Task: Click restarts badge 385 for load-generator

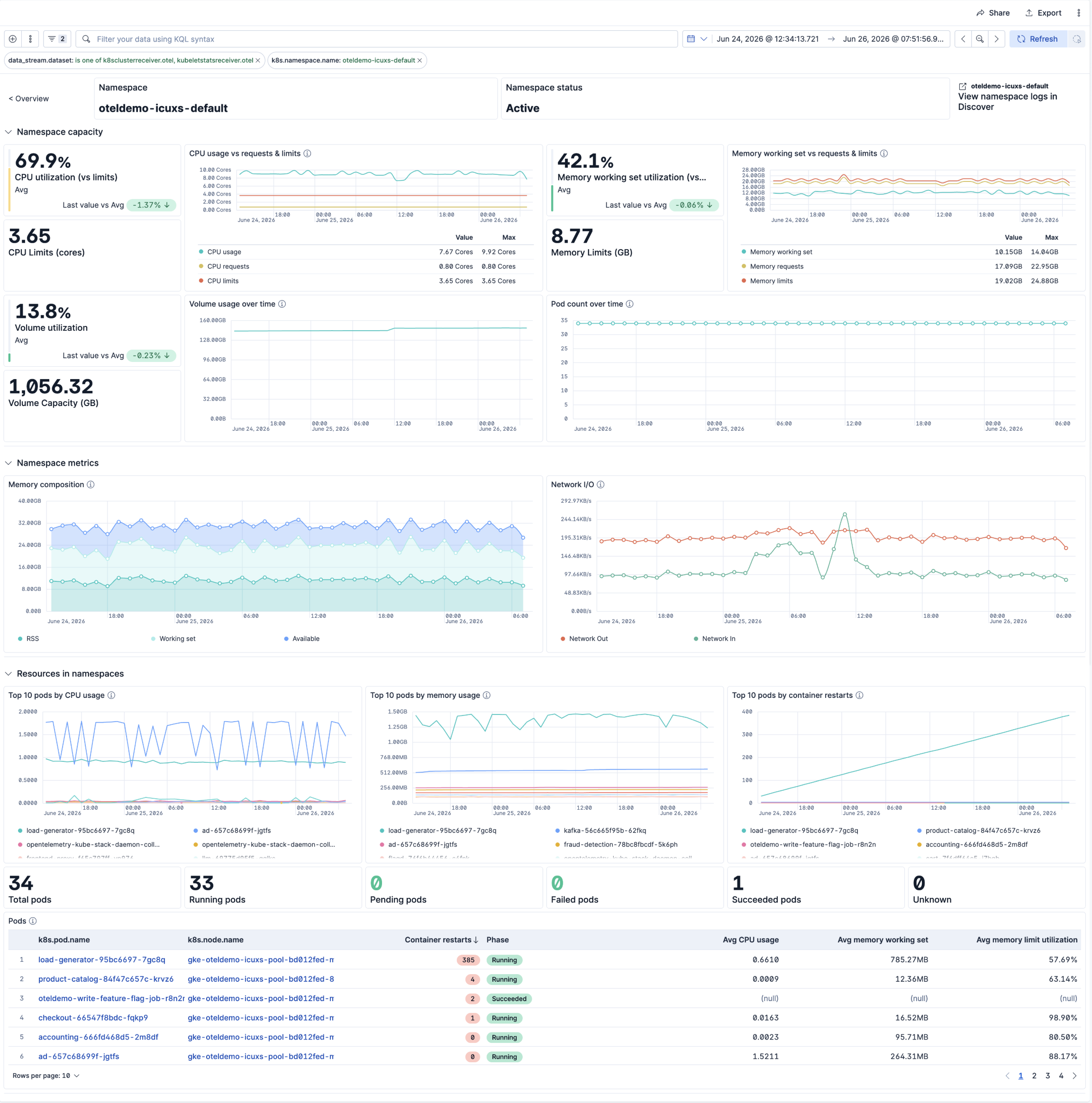Action: (x=468, y=960)
